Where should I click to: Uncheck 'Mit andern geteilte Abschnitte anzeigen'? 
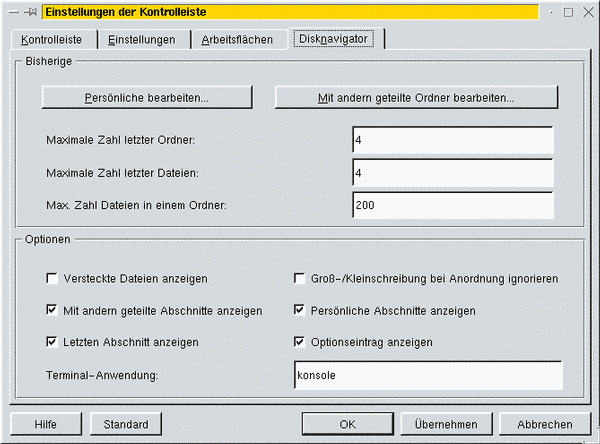53,310
